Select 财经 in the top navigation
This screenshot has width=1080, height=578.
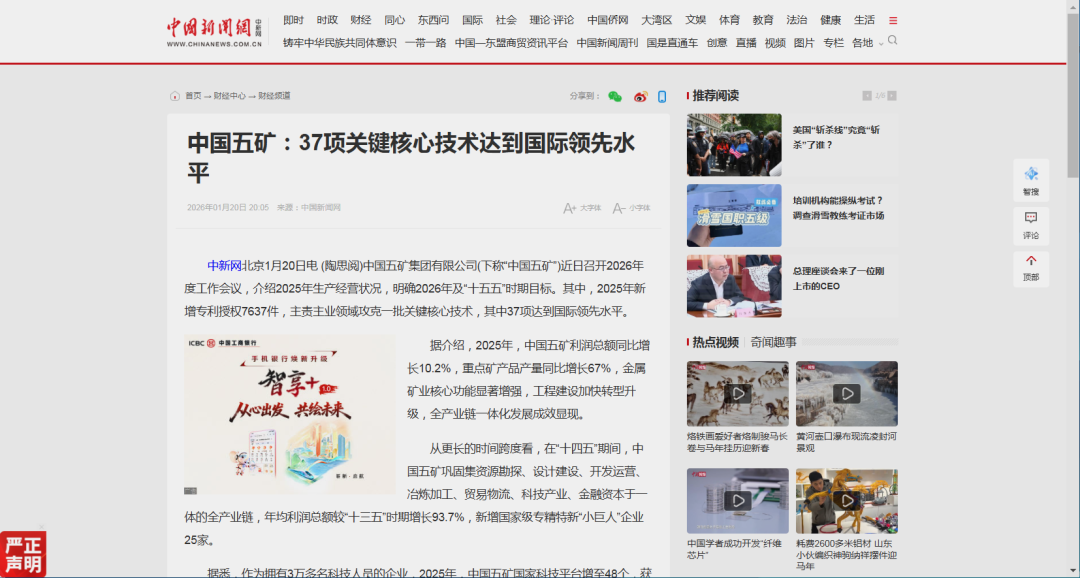(360, 19)
